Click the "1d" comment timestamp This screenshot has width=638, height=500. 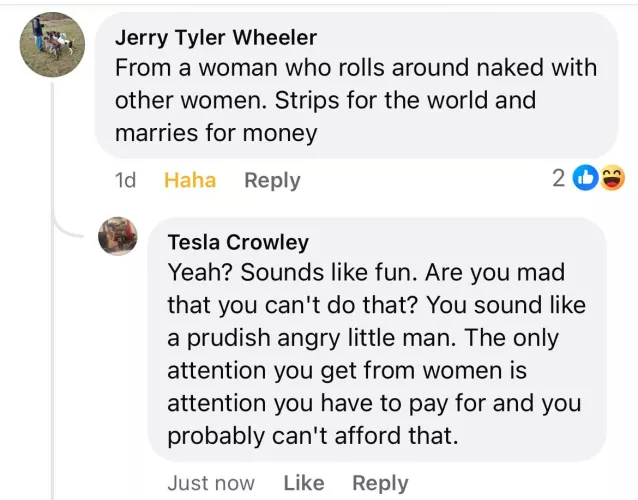(126, 180)
